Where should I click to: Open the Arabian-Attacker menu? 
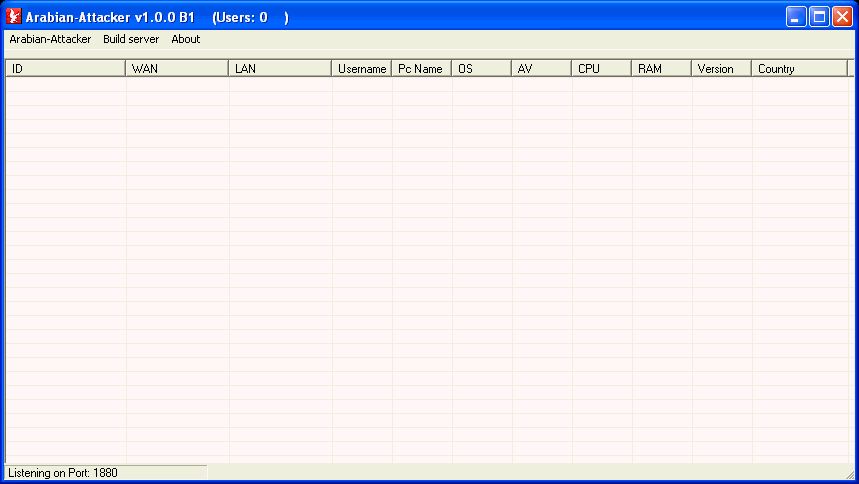pyautogui.click(x=50, y=39)
